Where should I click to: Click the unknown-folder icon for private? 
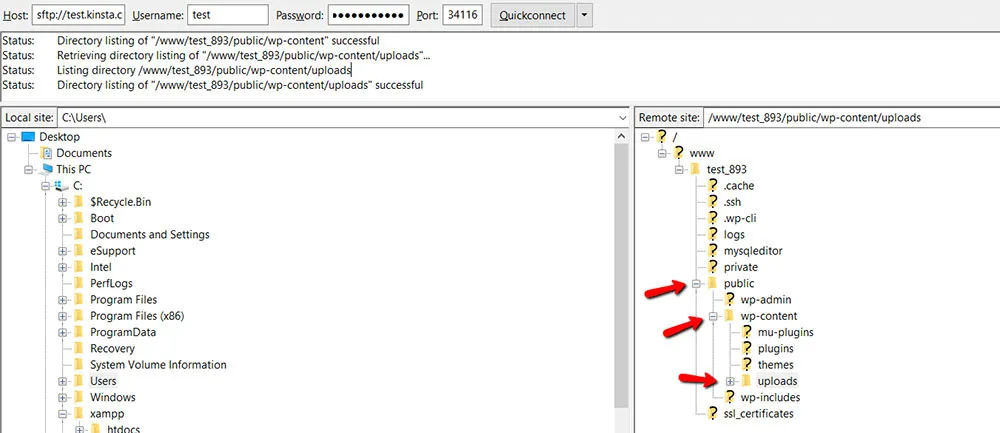[712, 267]
